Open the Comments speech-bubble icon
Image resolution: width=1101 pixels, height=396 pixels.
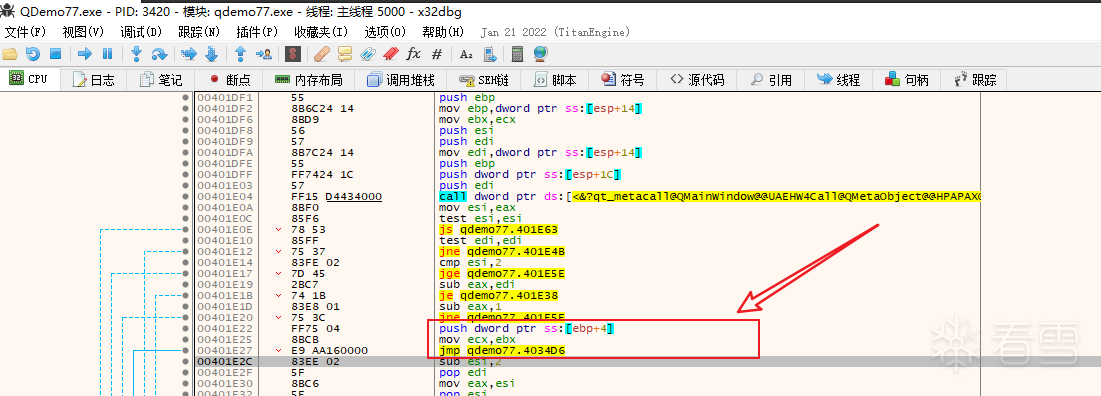pyautogui.click(x=345, y=53)
